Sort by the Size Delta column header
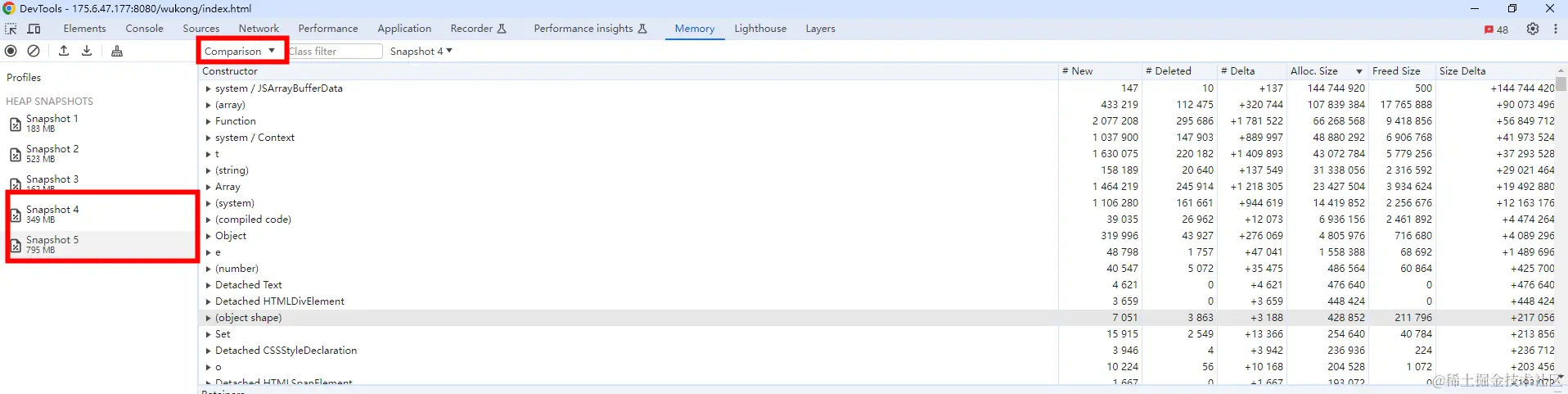The image size is (1568, 394). 1496,71
